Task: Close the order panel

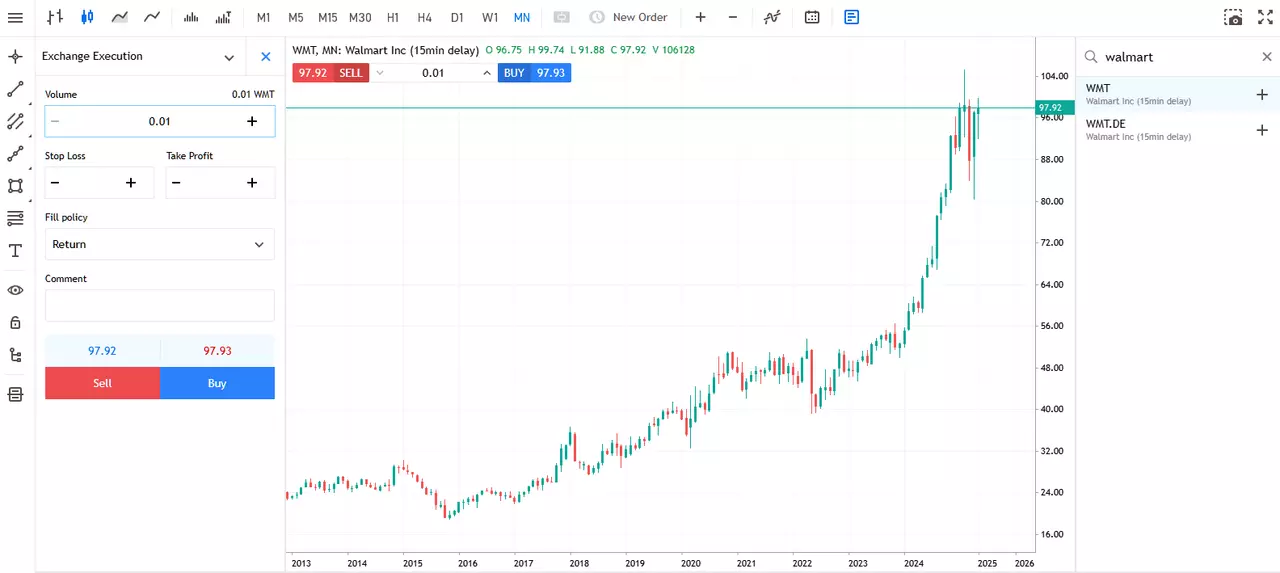Action: click(265, 57)
